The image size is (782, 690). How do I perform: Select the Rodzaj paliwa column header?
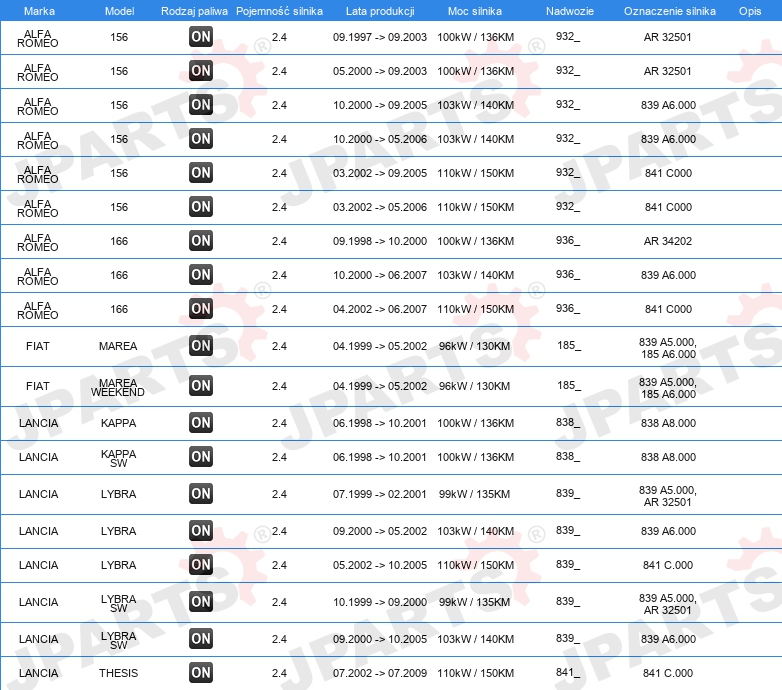(x=194, y=11)
